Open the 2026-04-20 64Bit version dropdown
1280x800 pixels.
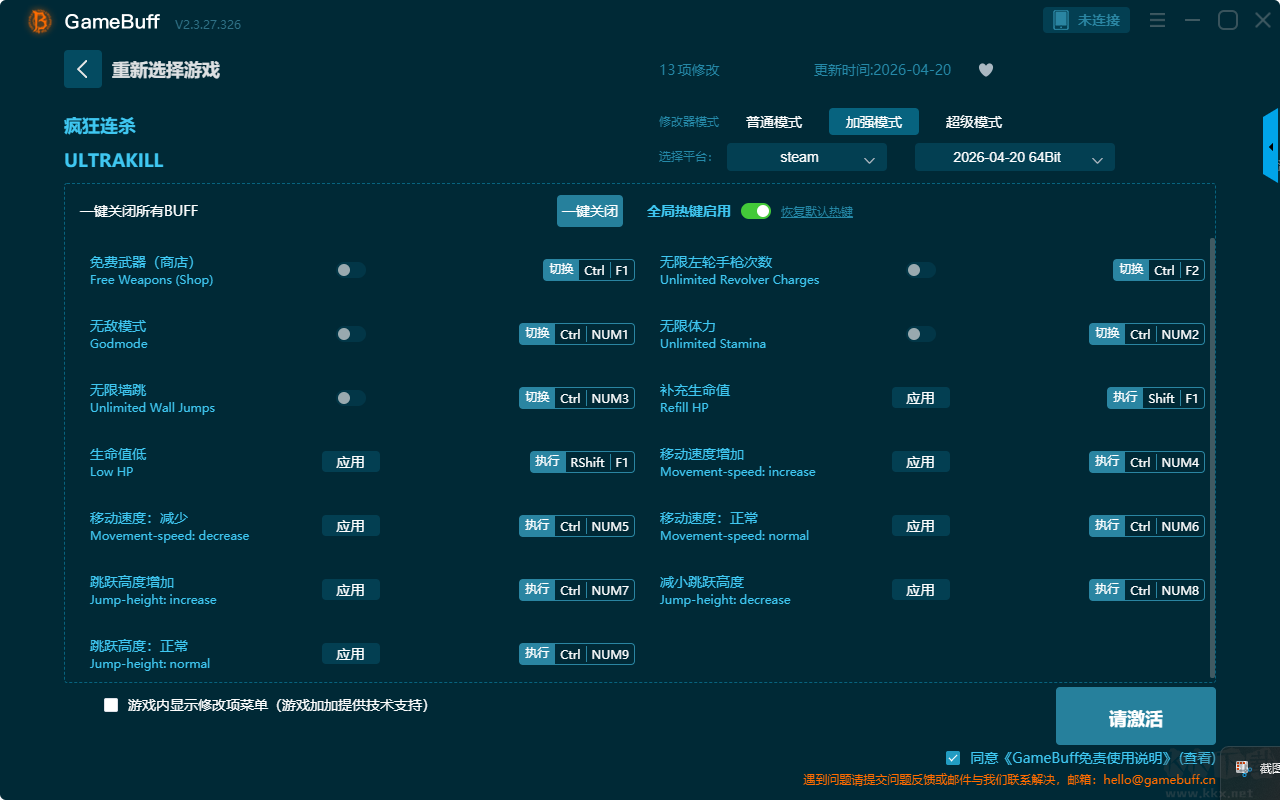click(x=1015, y=157)
